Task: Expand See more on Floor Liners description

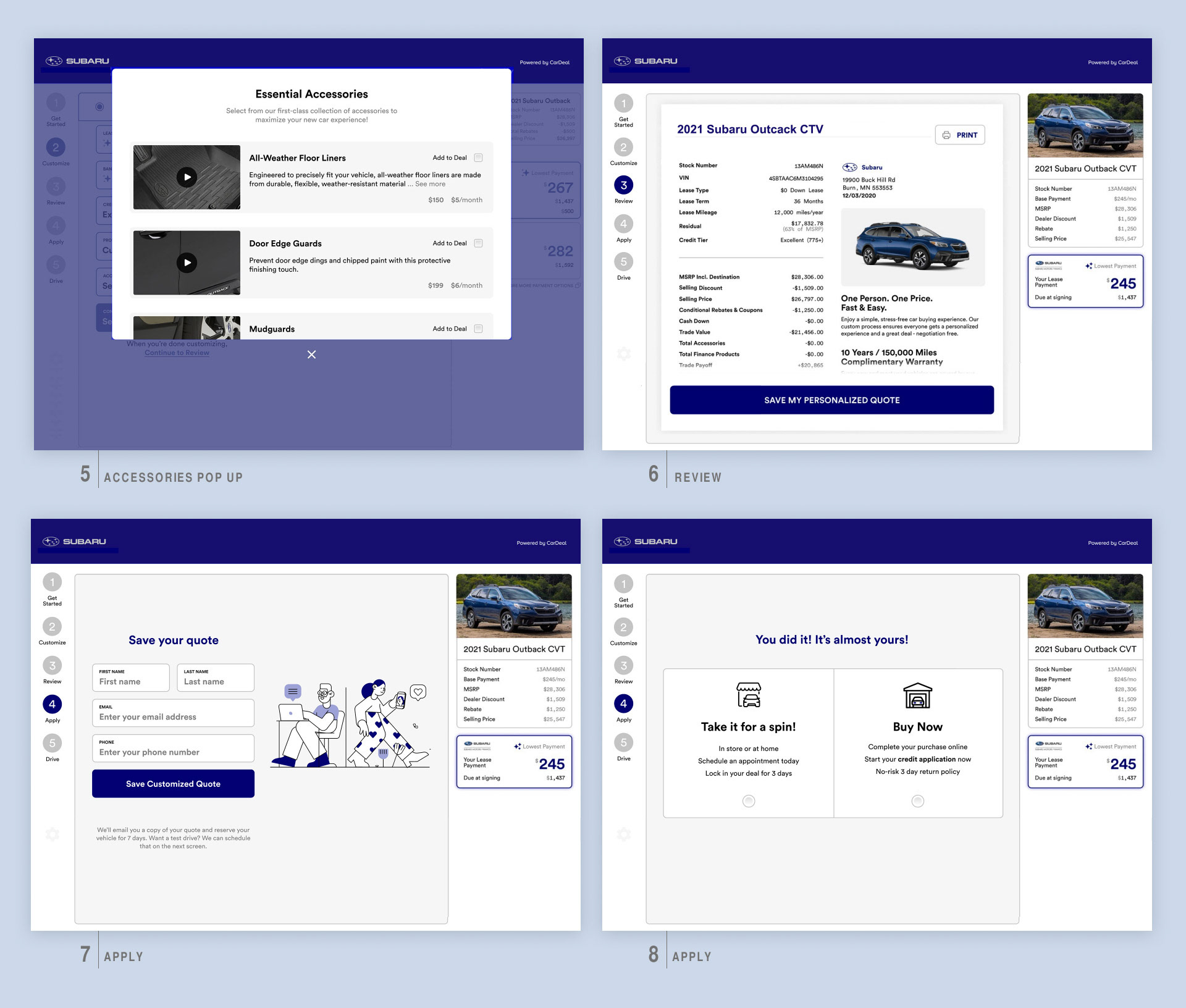Action: (430, 184)
